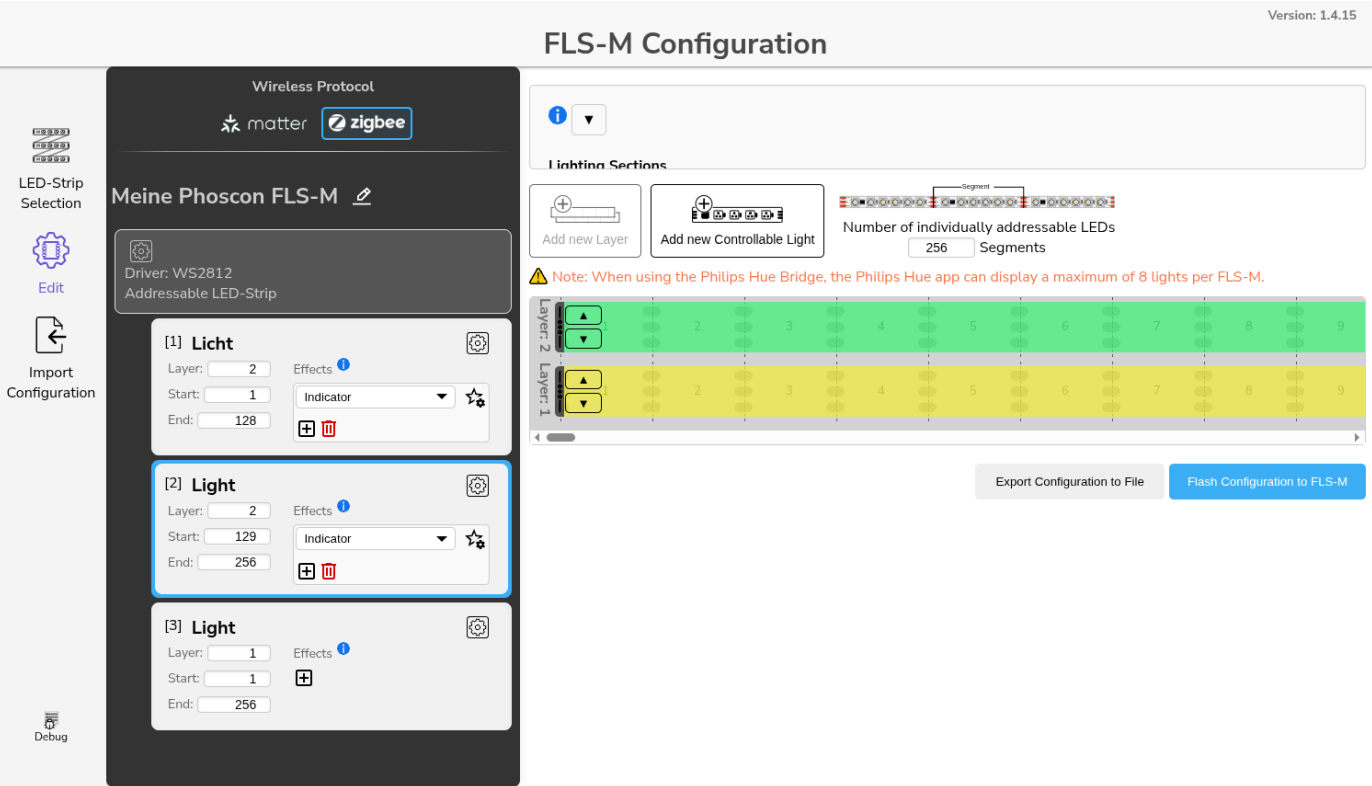Add an effect to the [3] Light section
The width and height of the screenshot is (1372, 786).
tap(303, 677)
